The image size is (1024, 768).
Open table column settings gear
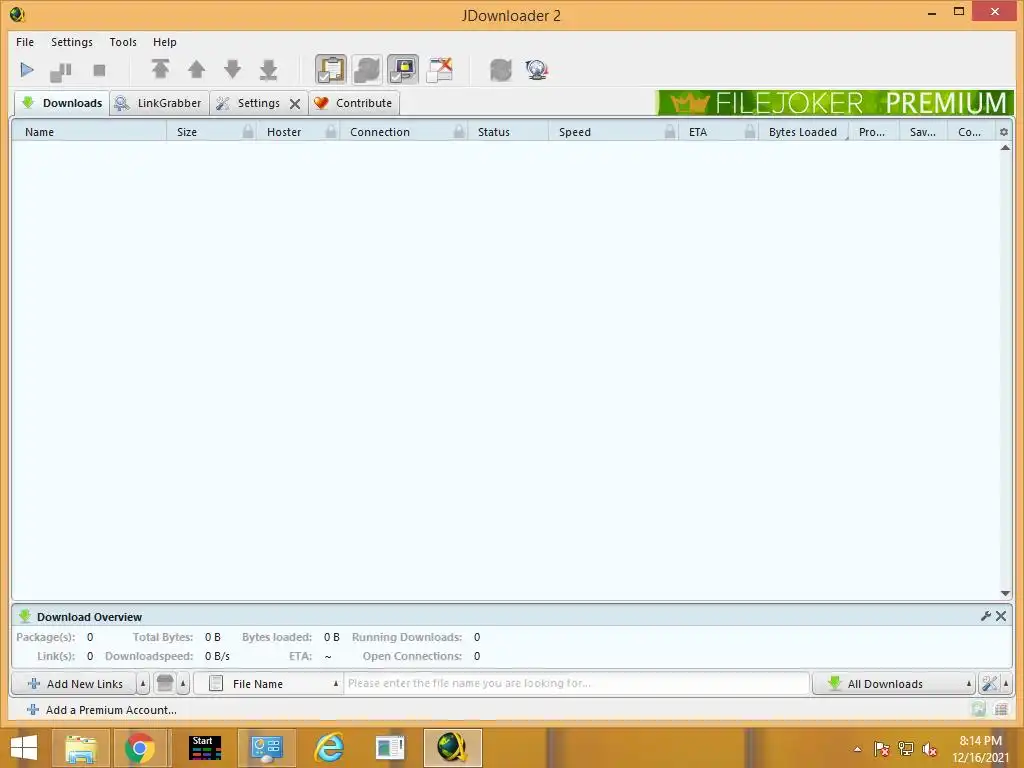(x=1004, y=132)
